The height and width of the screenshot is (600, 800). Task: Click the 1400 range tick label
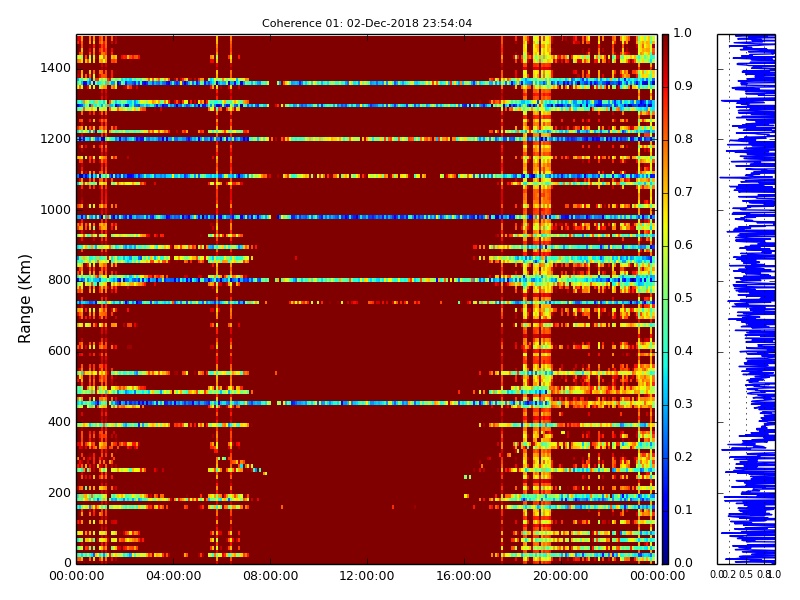55,68
